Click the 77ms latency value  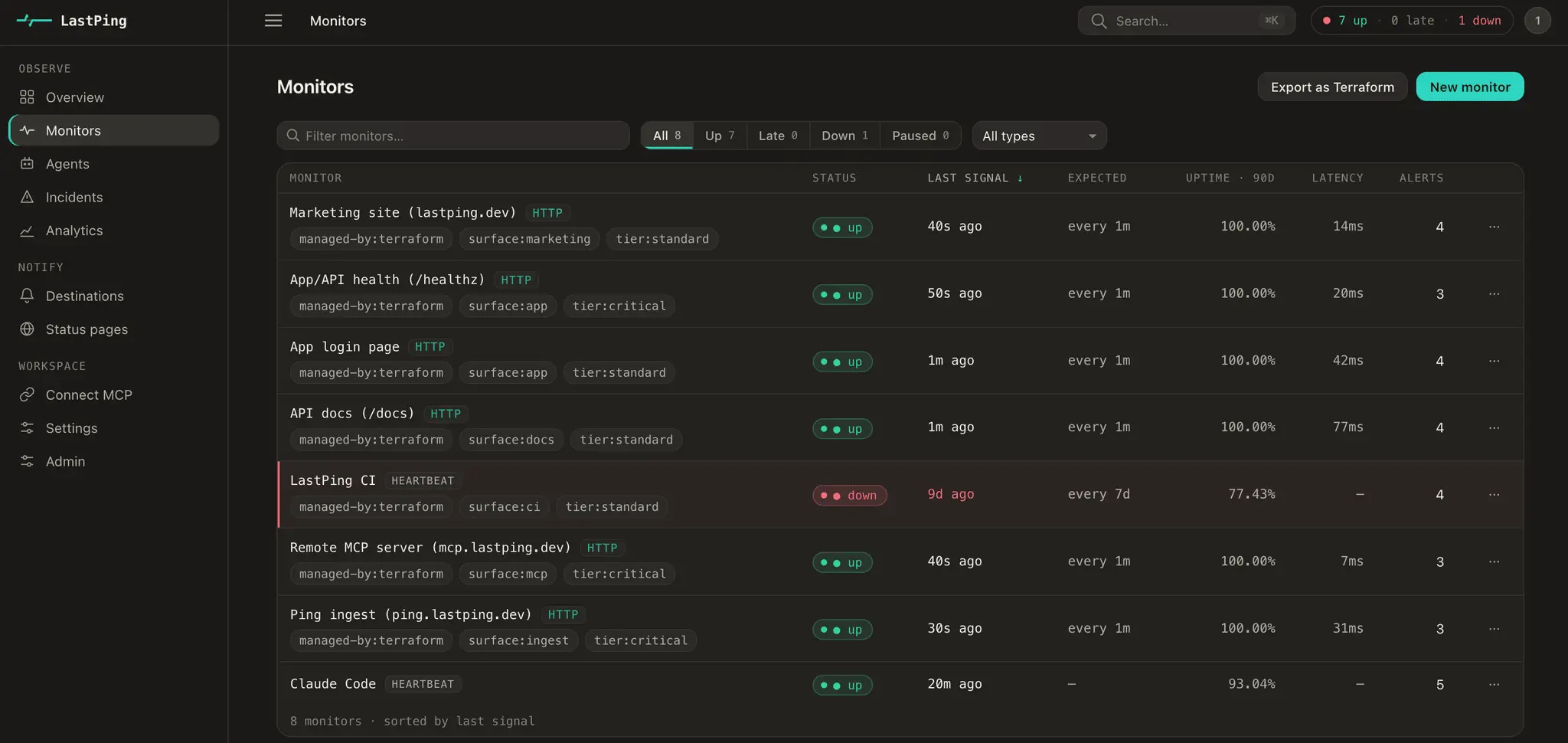[1348, 427]
